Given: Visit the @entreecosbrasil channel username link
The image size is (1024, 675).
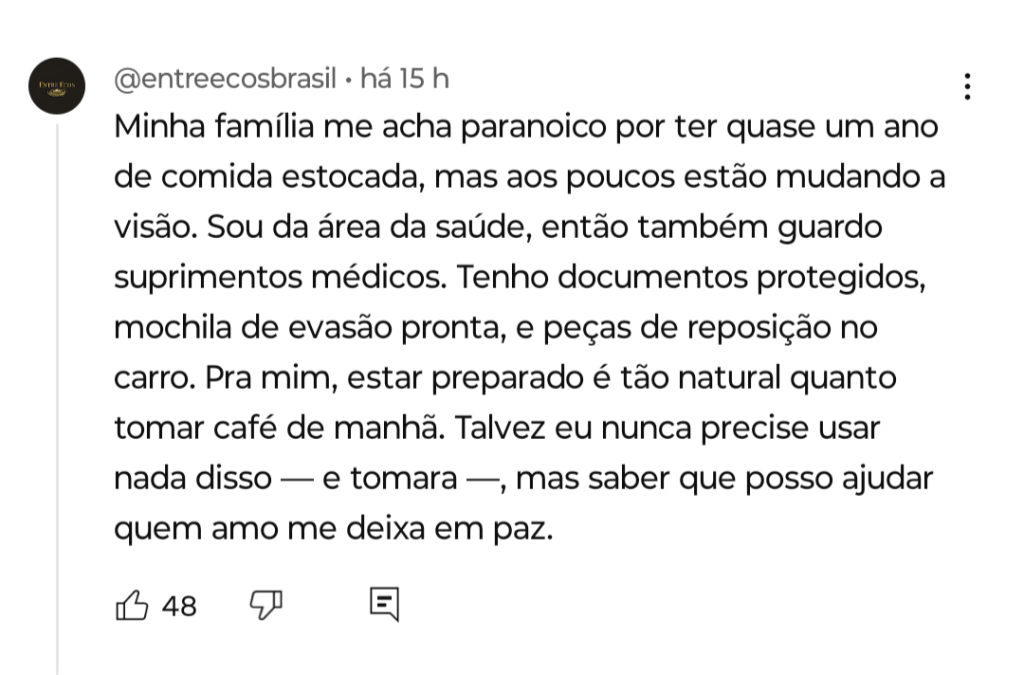Looking at the screenshot, I should coord(225,79).
